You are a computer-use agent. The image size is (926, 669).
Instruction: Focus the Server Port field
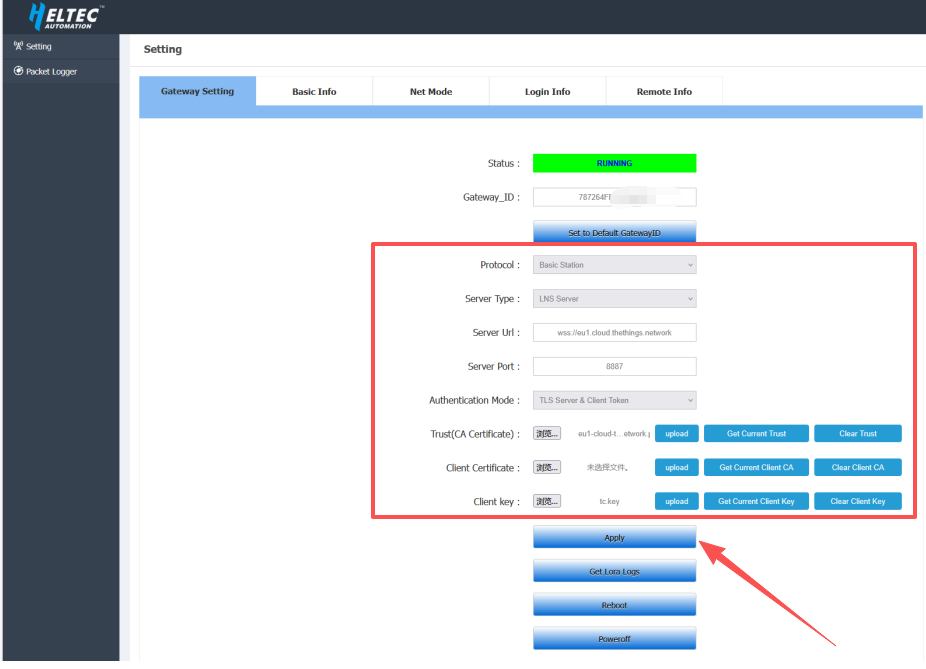[614, 366]
